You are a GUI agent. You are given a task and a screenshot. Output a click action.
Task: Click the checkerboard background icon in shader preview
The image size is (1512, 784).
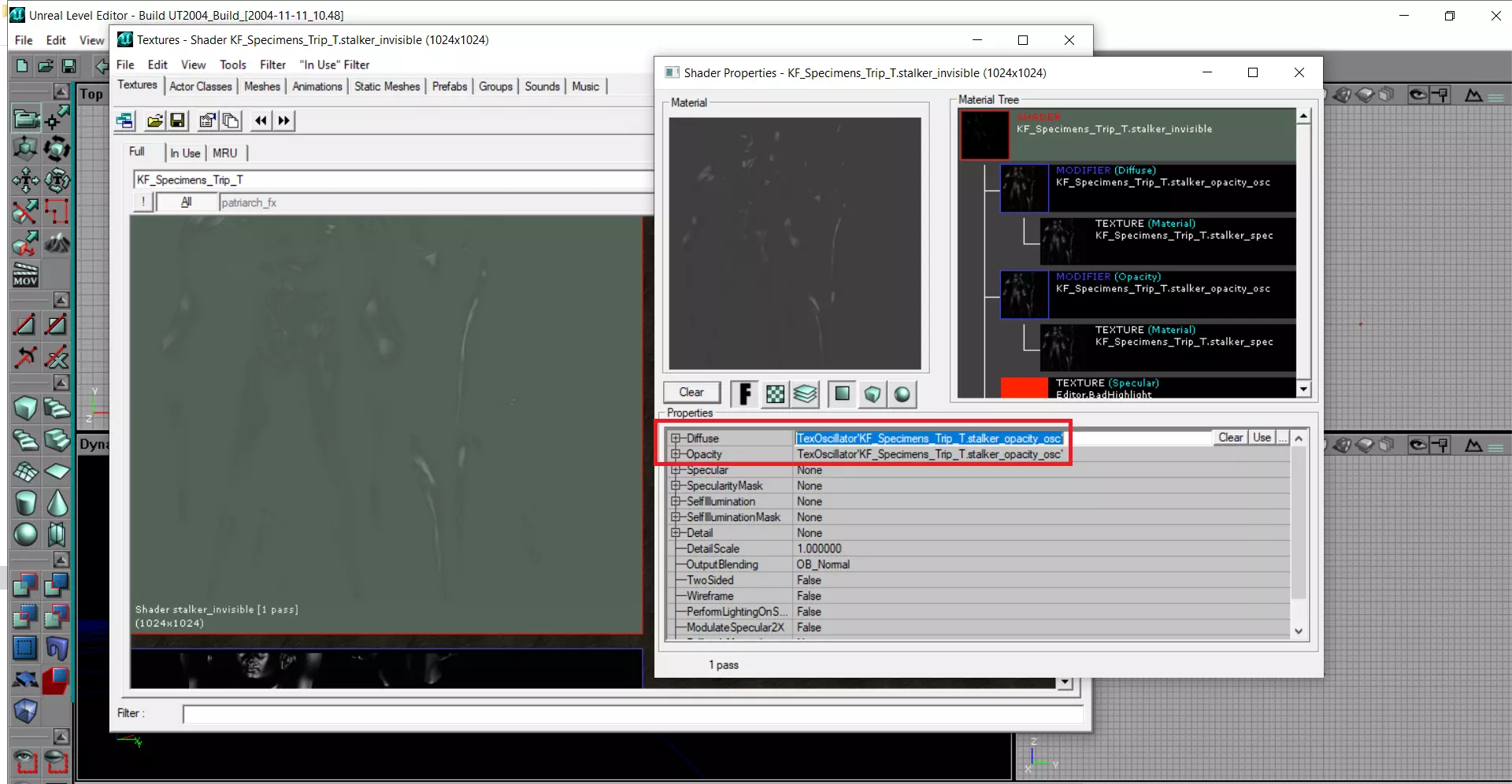[x=775, y=394]
